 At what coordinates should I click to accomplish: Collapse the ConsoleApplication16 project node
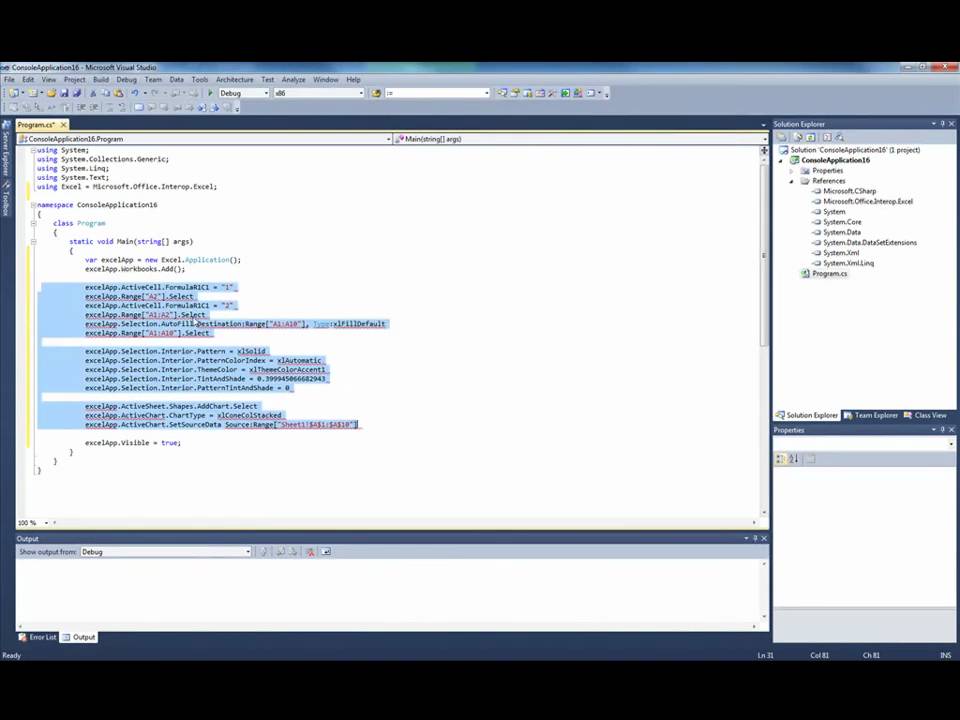[781, 160]
